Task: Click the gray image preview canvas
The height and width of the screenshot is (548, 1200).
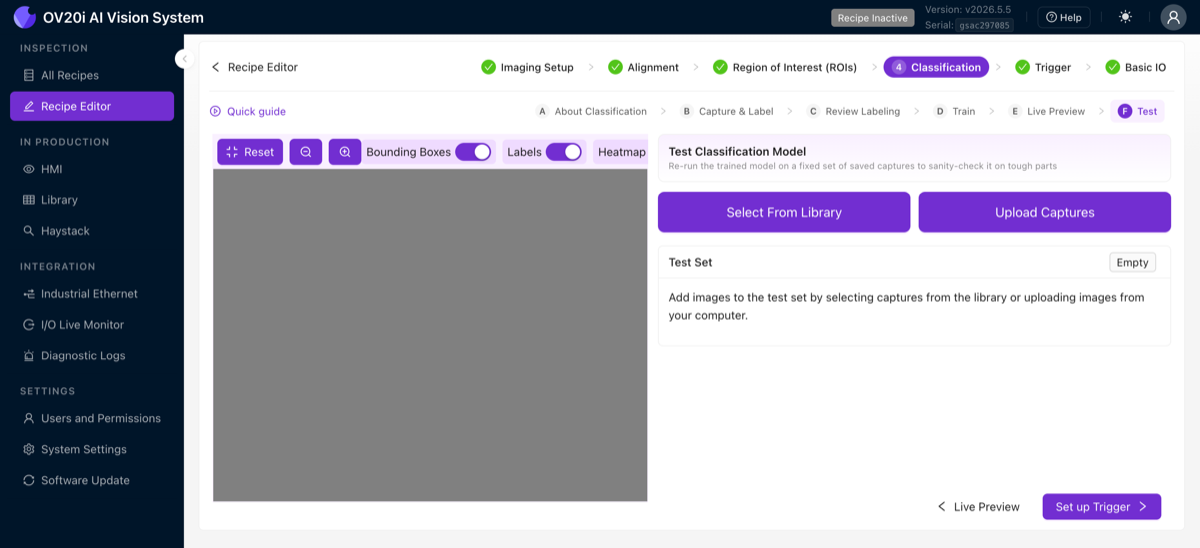Action: (430, 335)
